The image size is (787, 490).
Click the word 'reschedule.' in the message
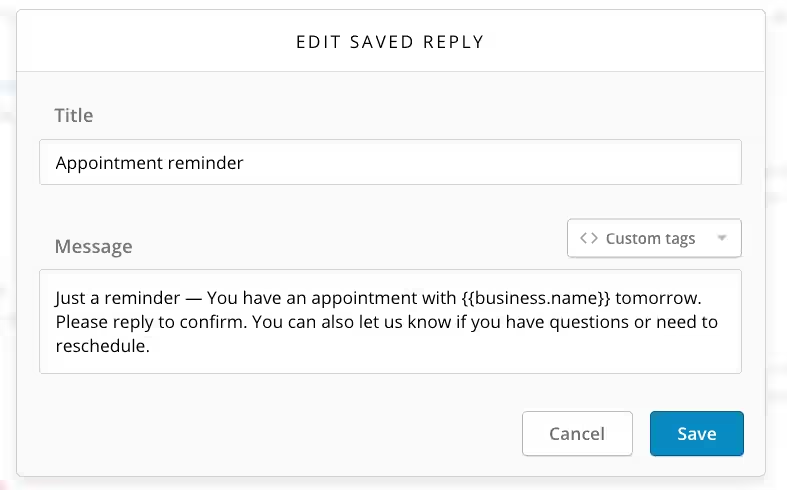tap(102, 346)
